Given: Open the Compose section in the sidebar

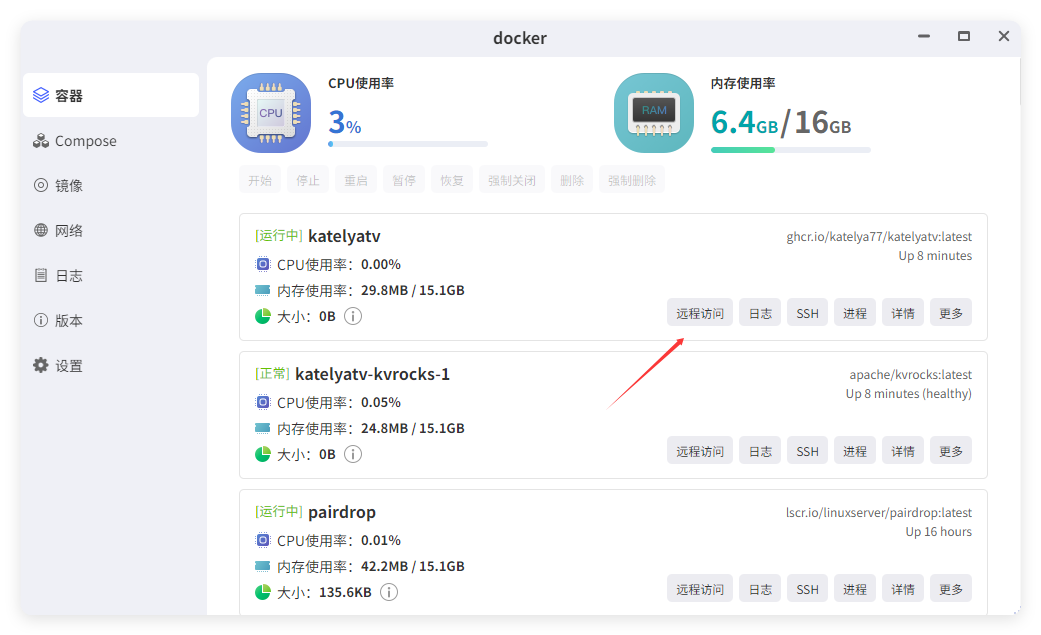Looking at the screenshot, I should click(x=85, y=140).
